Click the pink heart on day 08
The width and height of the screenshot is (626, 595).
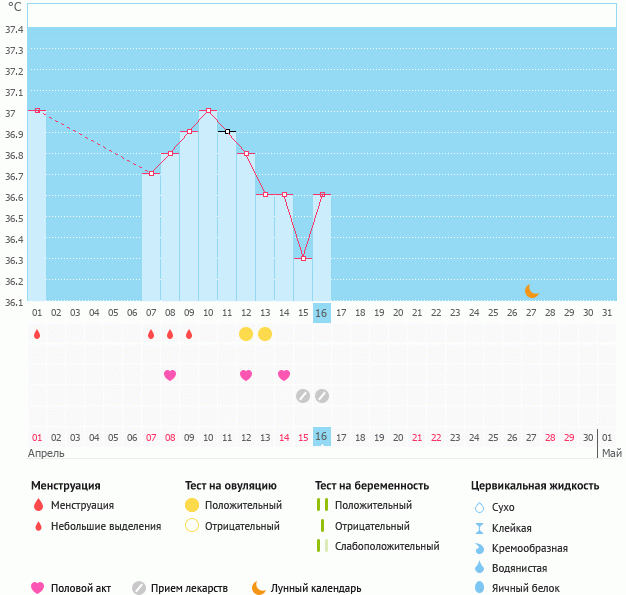[x=170, y=375]
